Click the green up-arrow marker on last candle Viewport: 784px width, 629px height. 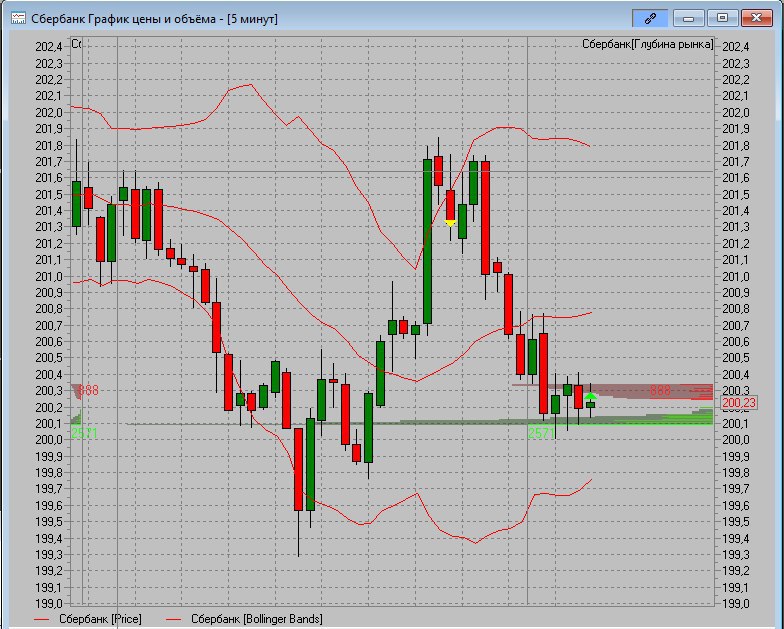(590, 397)
